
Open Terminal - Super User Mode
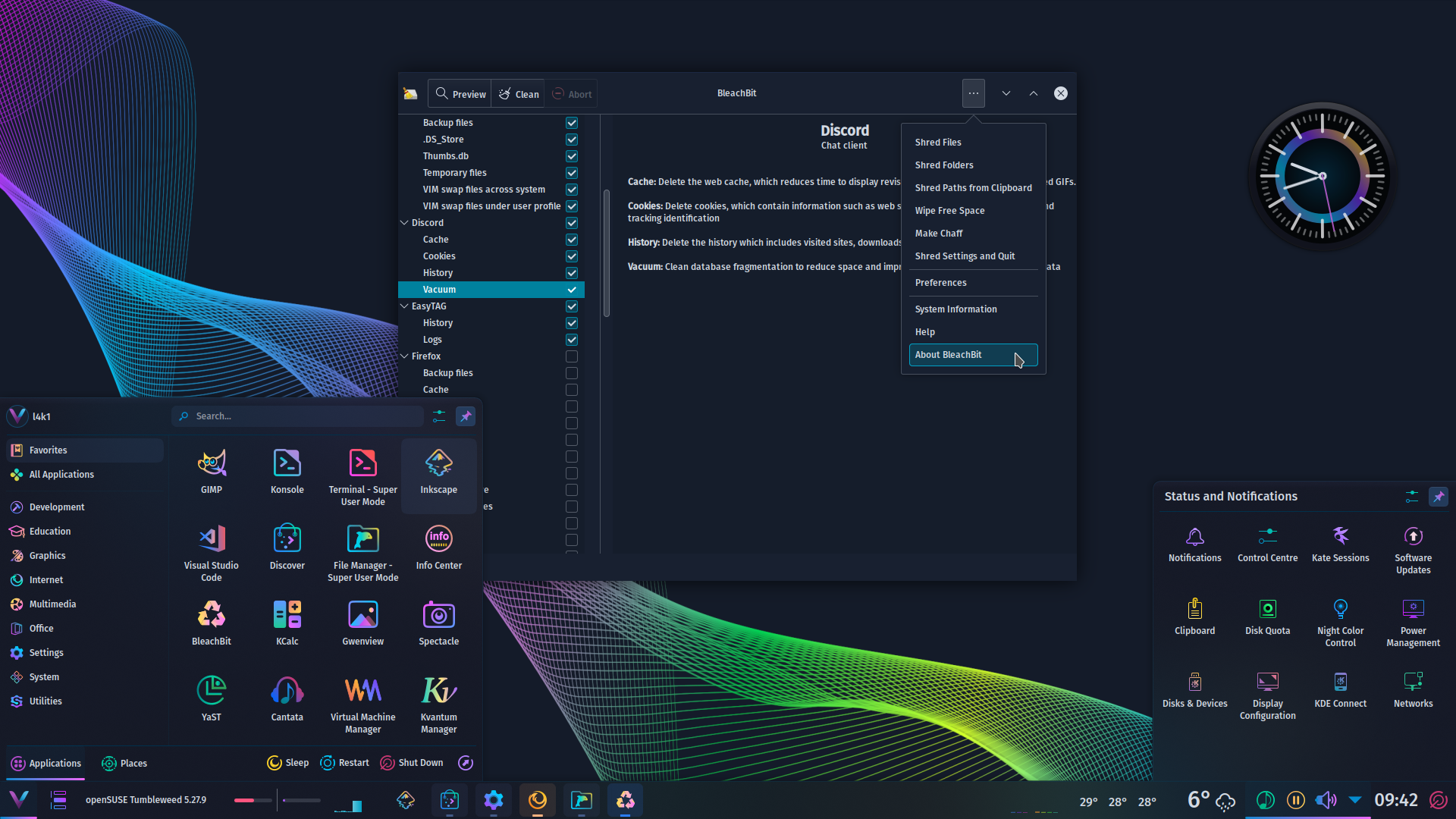pyautogui.click(x=363, y=478)
